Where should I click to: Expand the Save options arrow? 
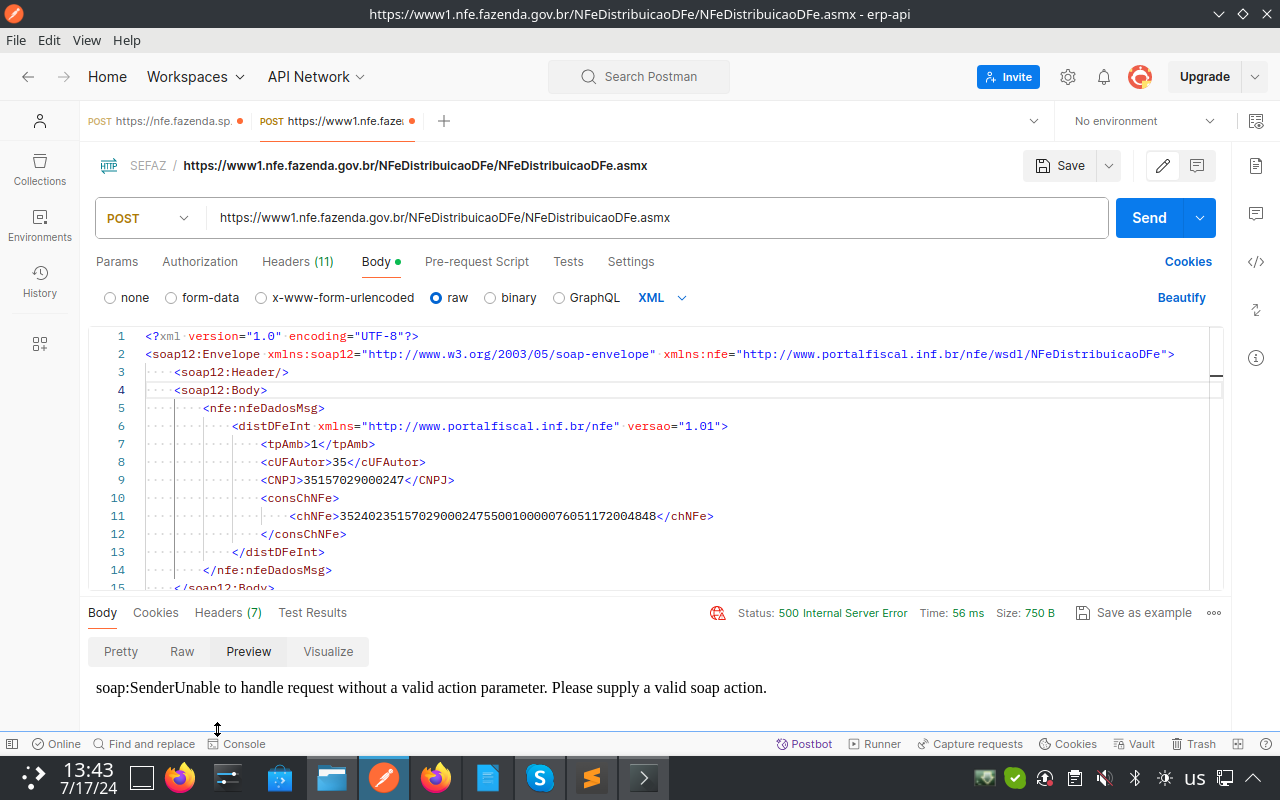(x=1109, y=166)
